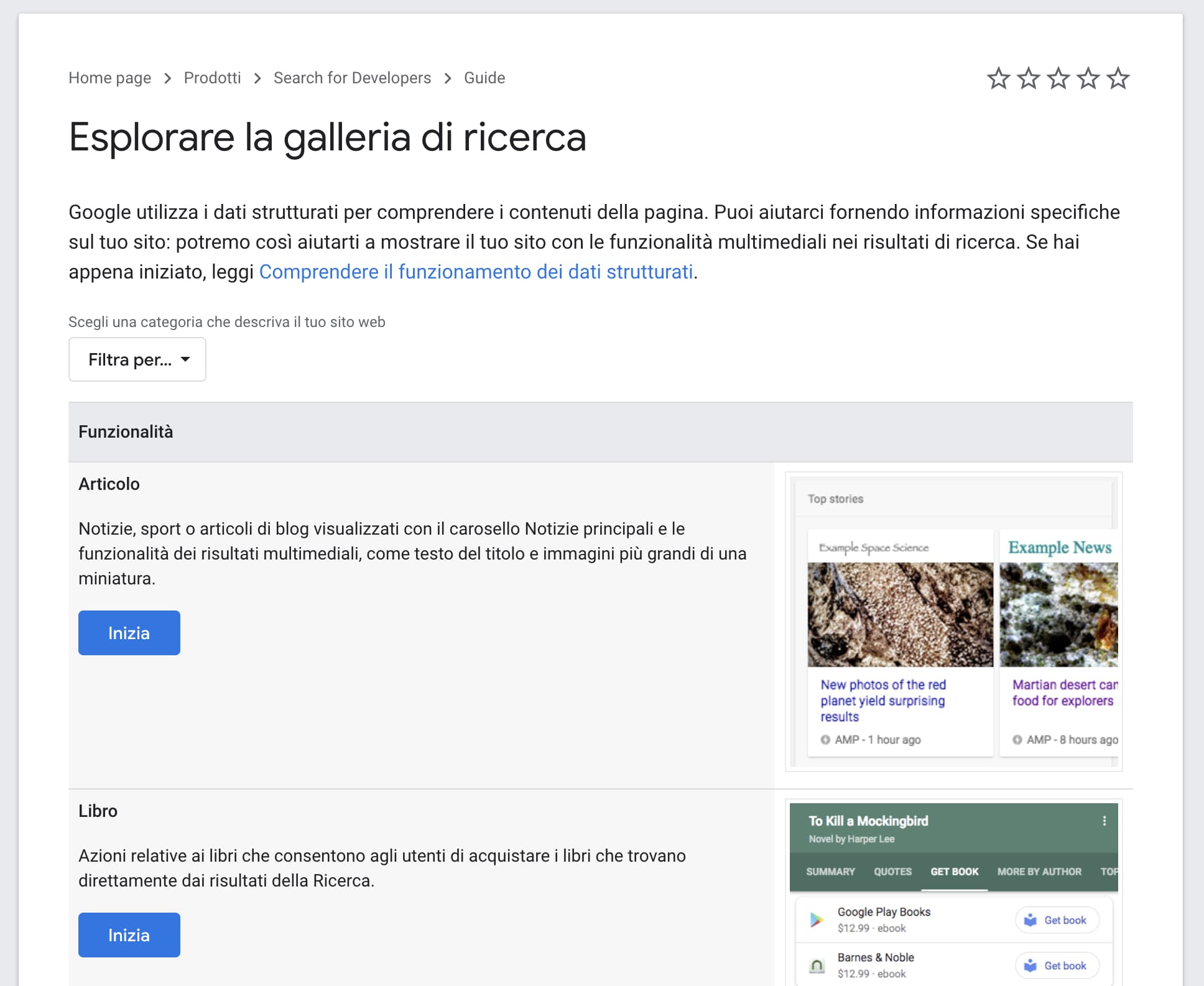Viewport: 1204px width, 986px height.
Task: Click the Example News story image
Action: [x=1058, y=614]
